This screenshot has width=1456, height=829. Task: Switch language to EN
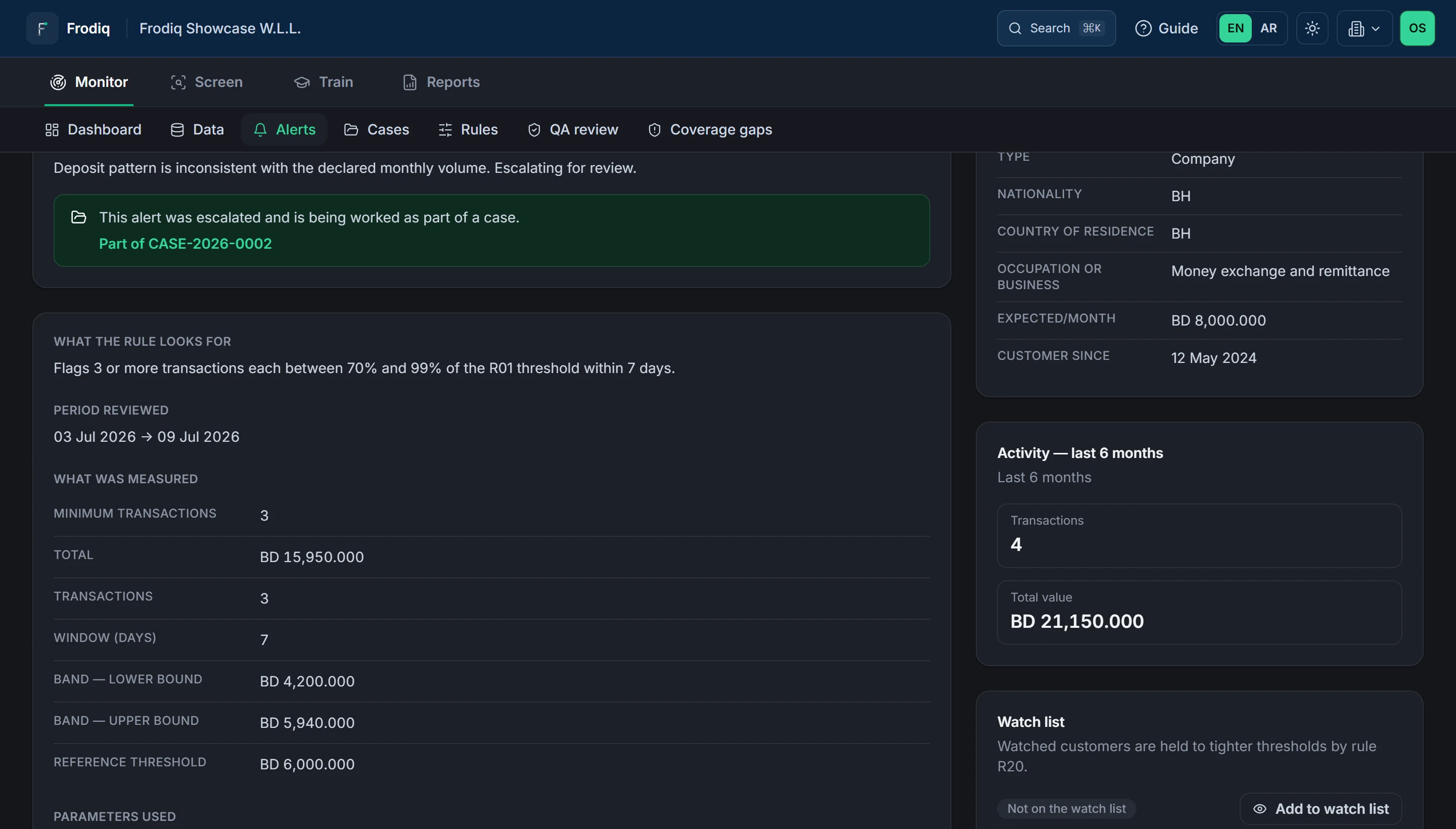1235,28
